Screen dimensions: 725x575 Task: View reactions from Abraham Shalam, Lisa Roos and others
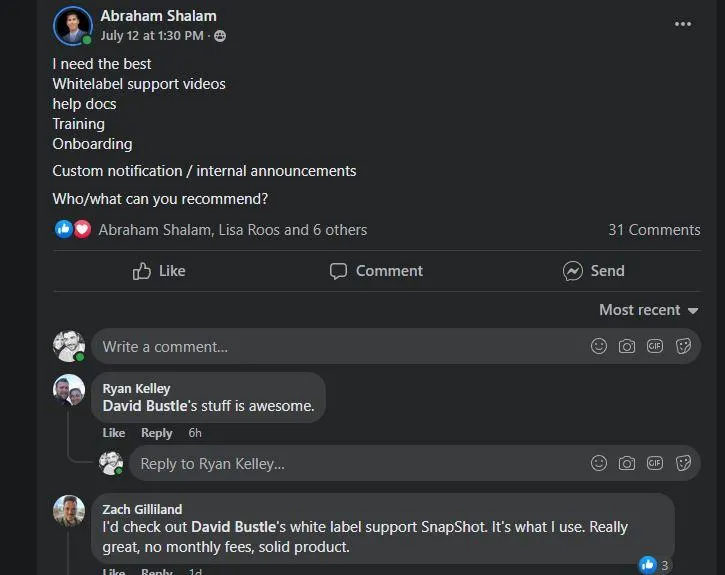[x=232, y=230]
